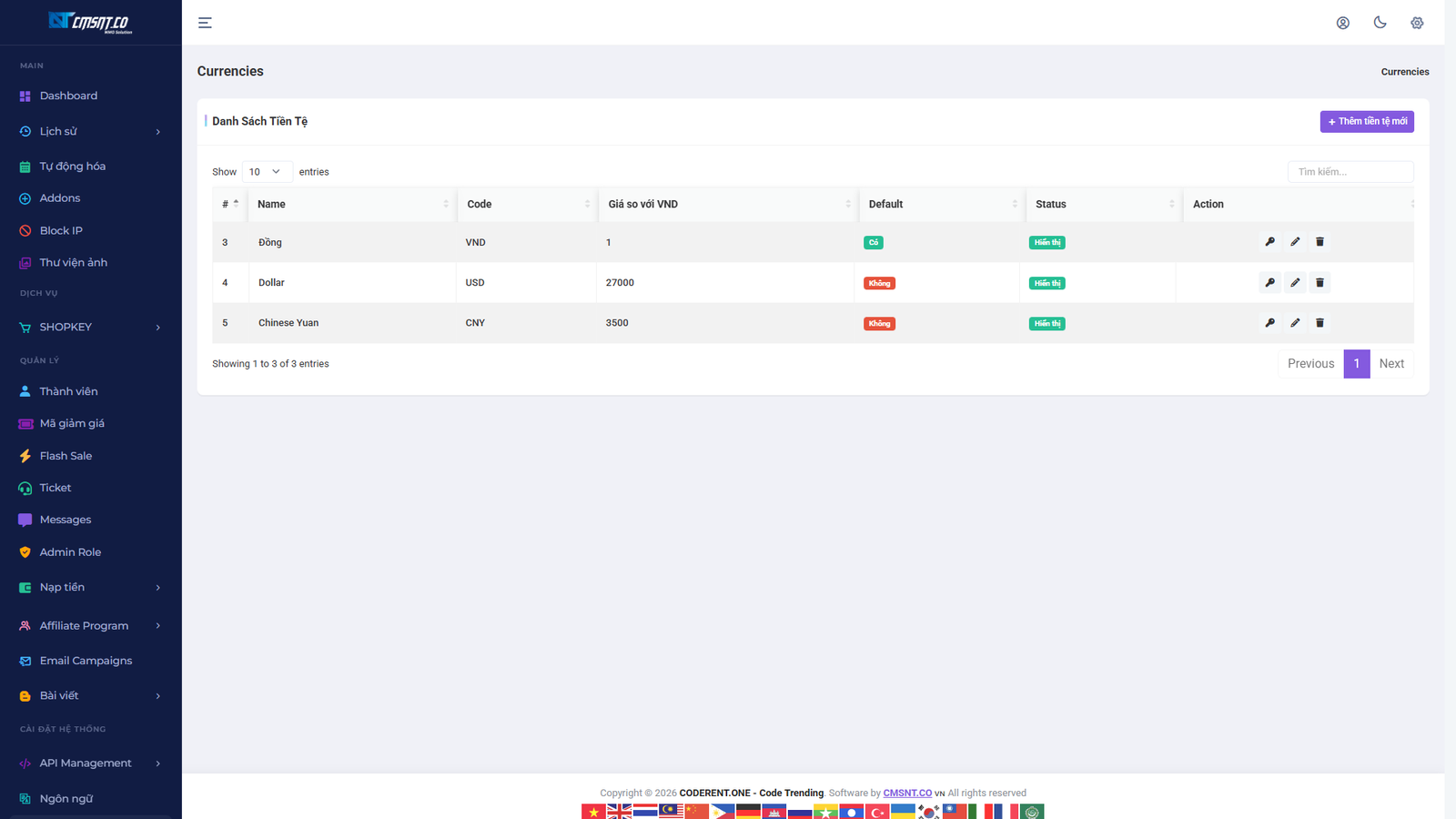
Task: Open the Show entries dropdown
Action: tap(267, 171)
